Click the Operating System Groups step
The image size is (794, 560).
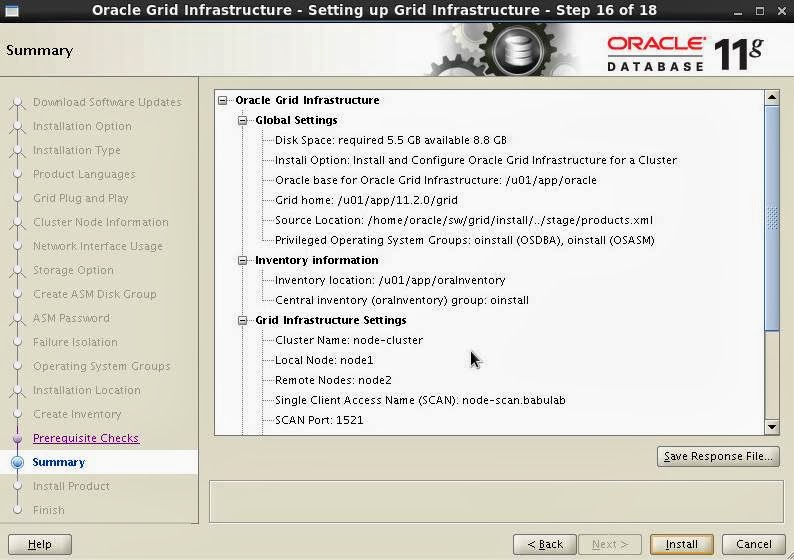[101, 366]
